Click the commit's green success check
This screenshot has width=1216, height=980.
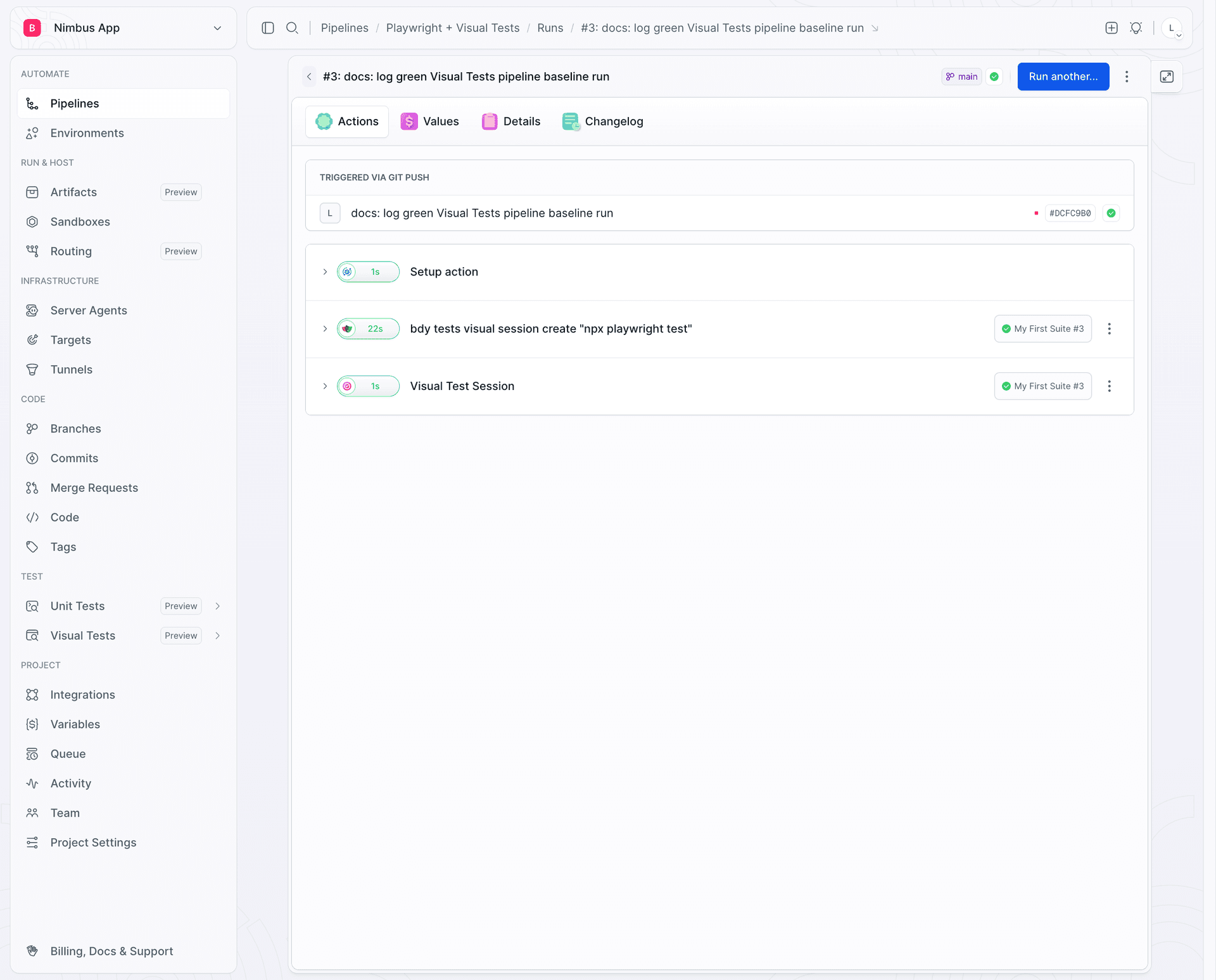1111,213
